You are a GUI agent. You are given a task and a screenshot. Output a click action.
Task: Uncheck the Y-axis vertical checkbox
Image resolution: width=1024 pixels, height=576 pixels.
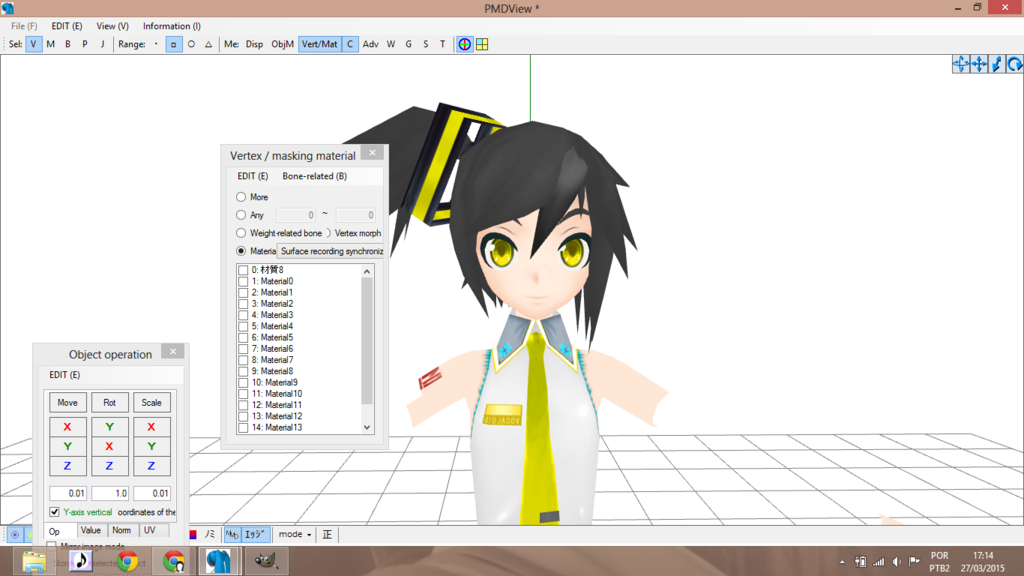[54, 512]
